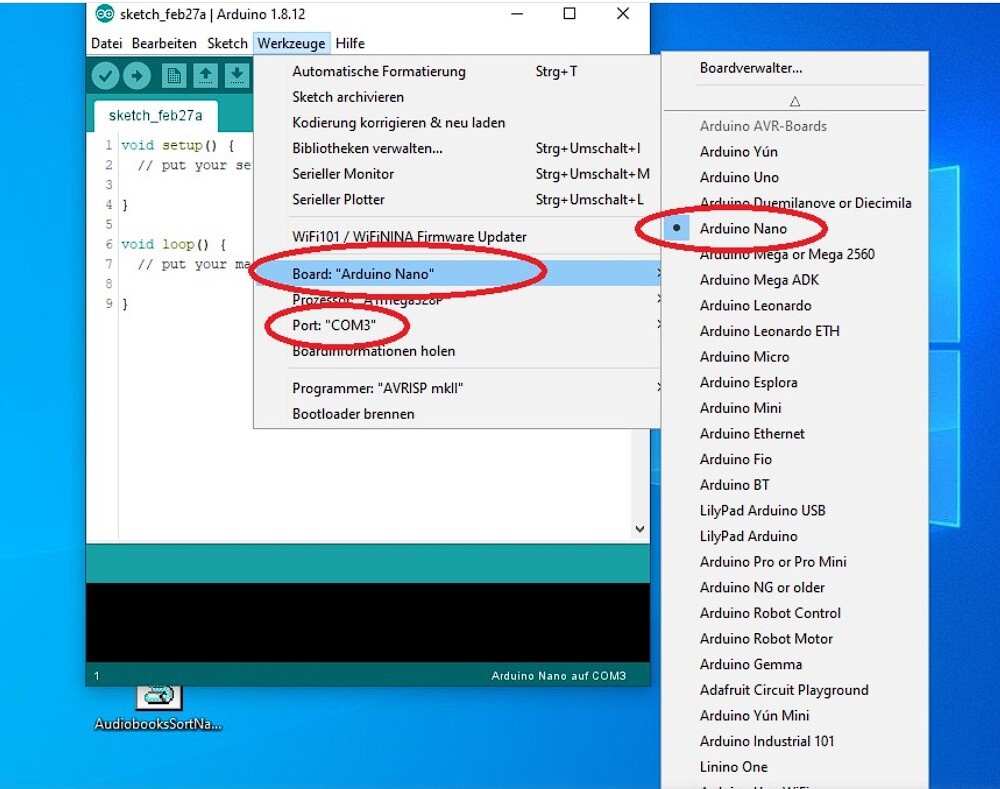Click the Arduino logo in title bar
Image resolution: width=1000 pixels, height=789 pixels.
tap(104, 14)
